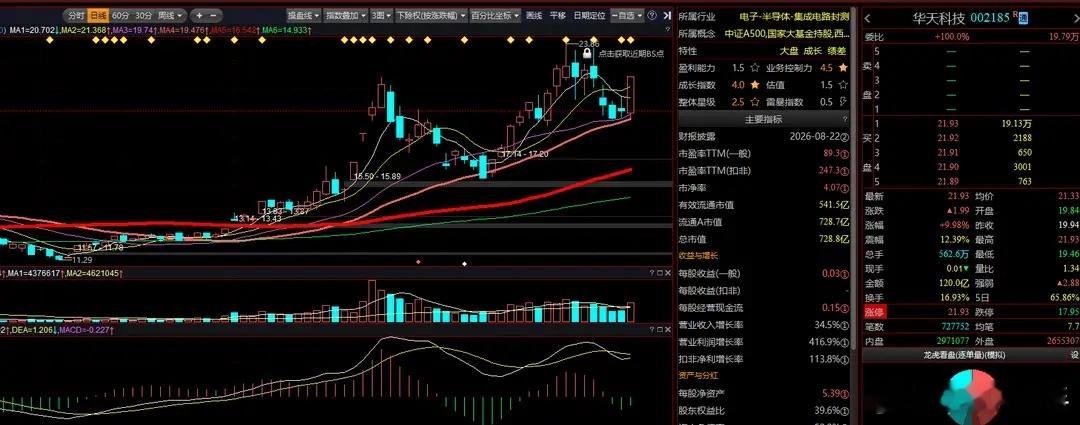Open the 下除权(按涨跌幅) dropdown

coord(431,15)
